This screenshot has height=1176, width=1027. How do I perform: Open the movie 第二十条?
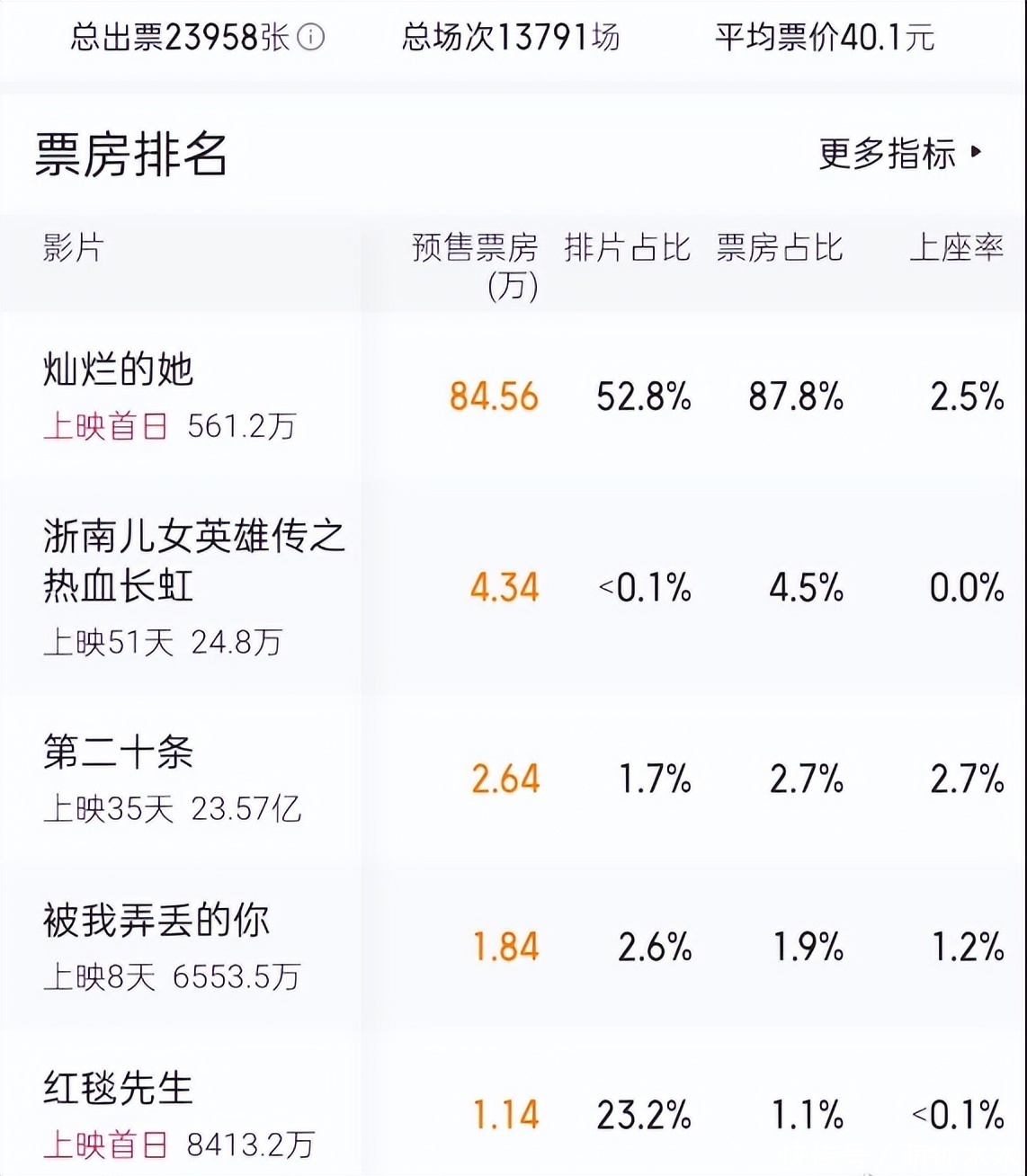coord(119,753)
